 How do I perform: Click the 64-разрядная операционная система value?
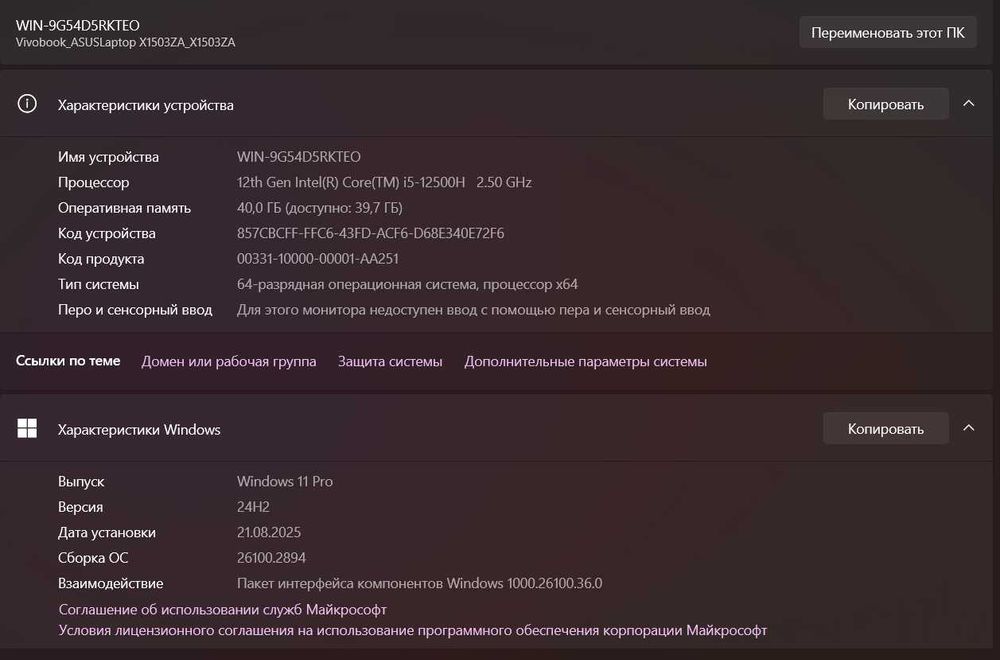[407, 284]
